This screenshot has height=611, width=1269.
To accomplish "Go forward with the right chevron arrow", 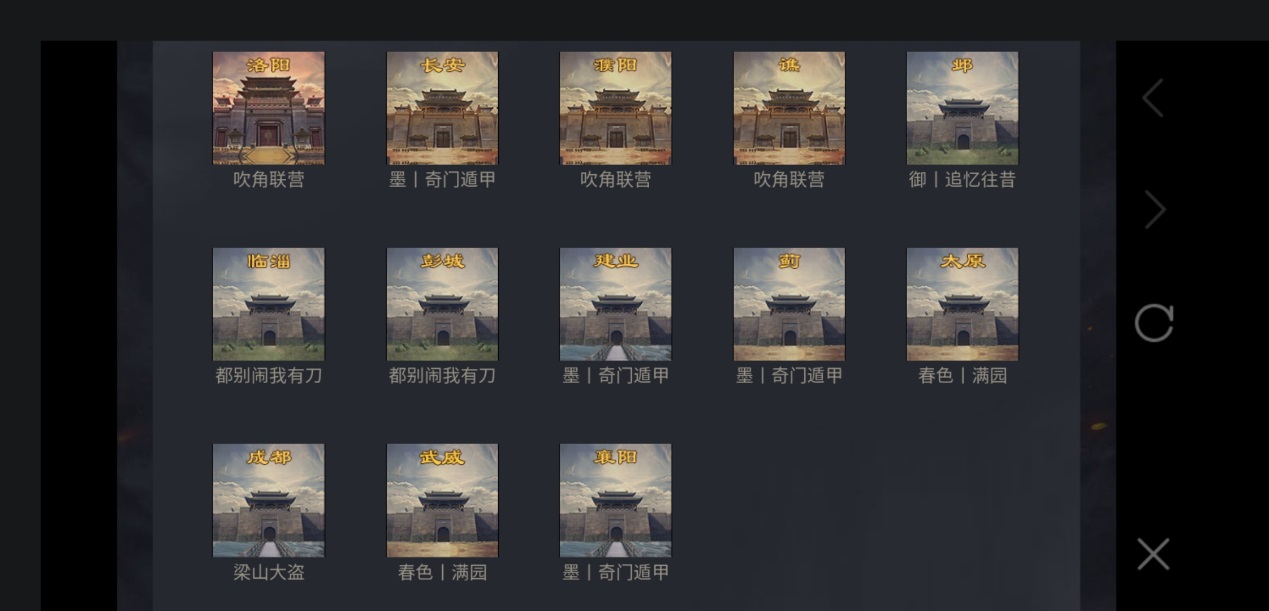I will click(x=1154, y=210).
